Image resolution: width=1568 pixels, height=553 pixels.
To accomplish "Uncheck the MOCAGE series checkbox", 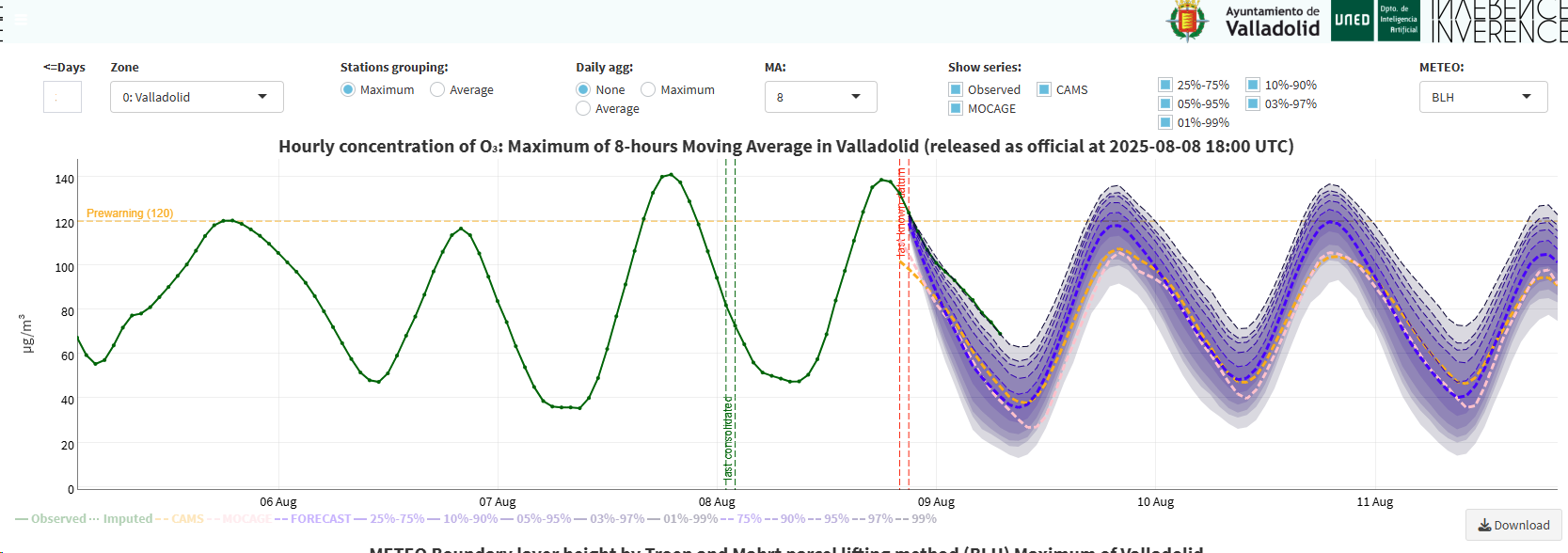I will coord(956,109).
